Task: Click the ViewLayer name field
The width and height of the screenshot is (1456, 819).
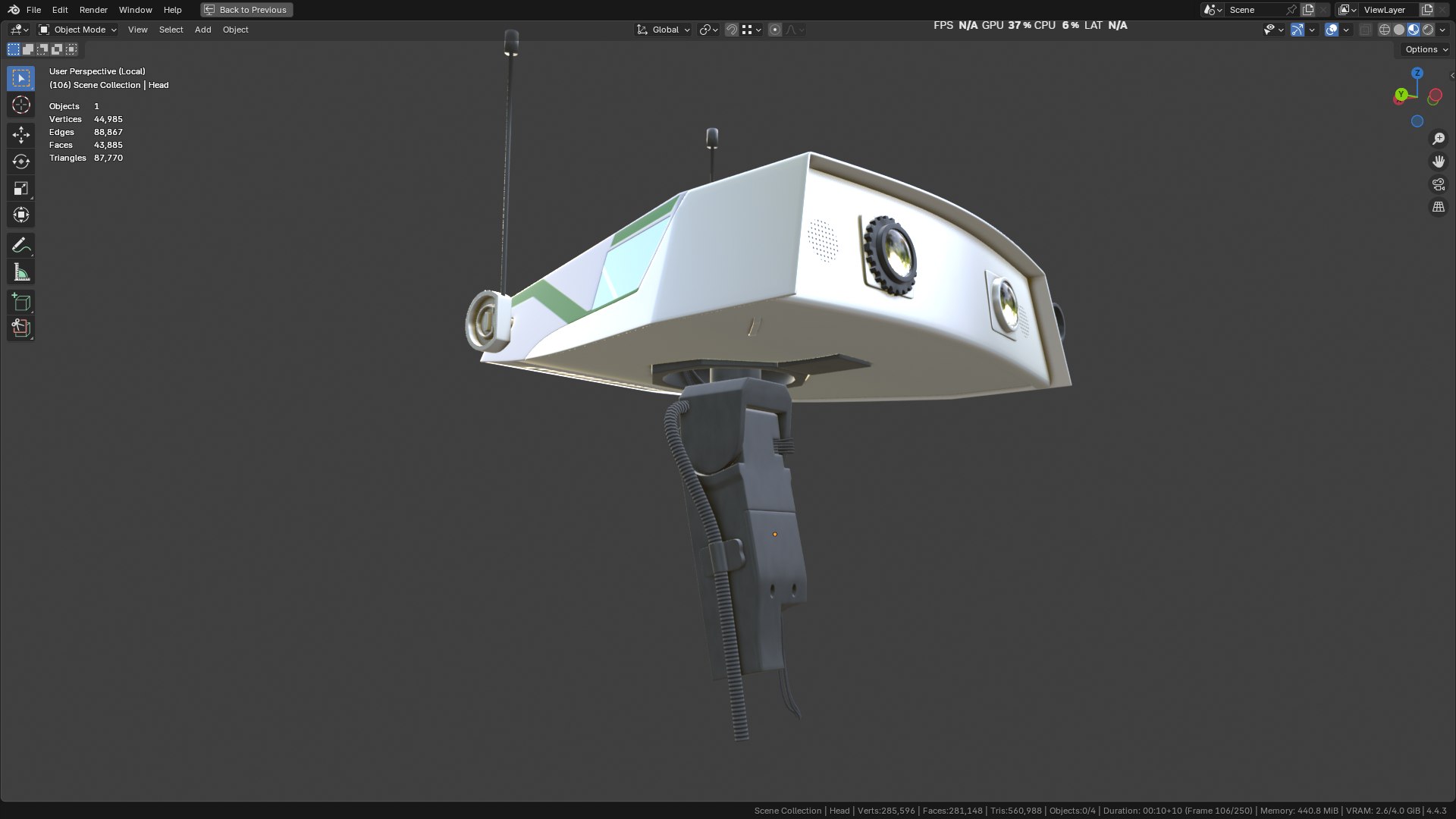Action: (x=1389, y=10)
